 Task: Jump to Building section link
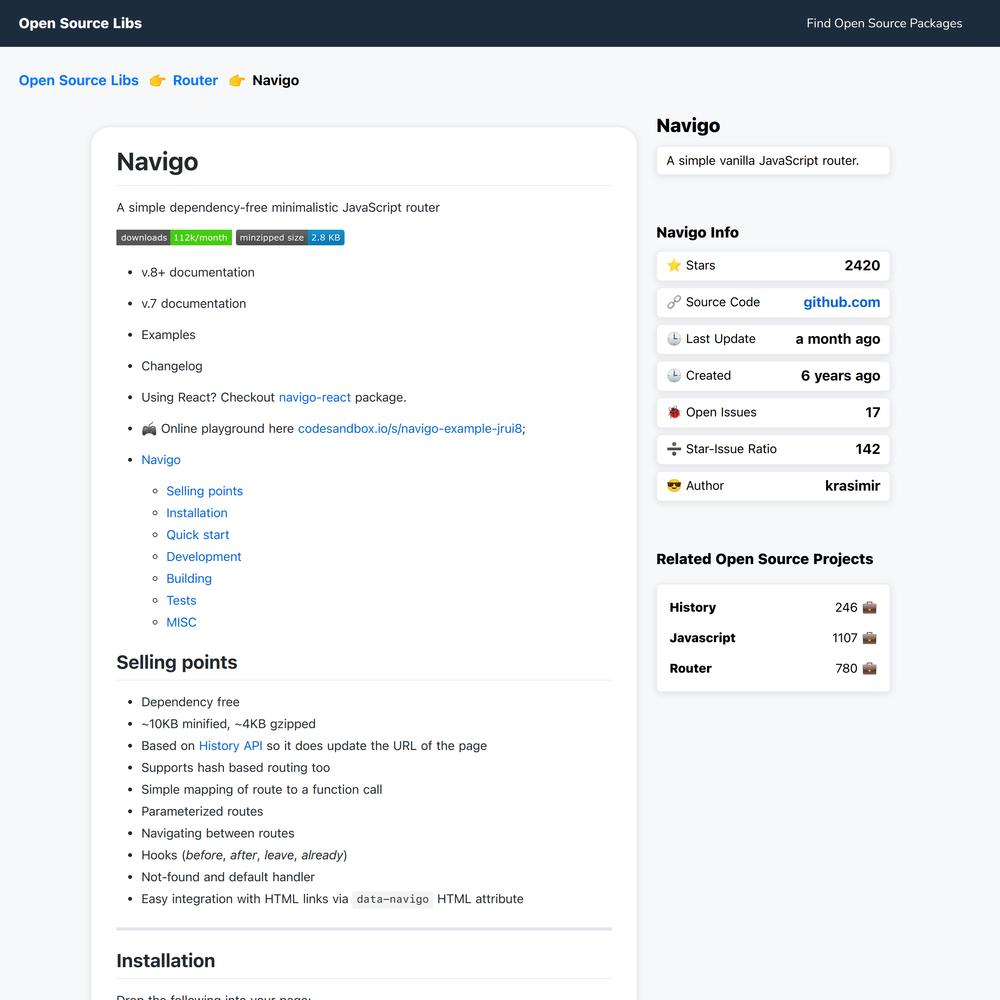click(x=189, y=578)
